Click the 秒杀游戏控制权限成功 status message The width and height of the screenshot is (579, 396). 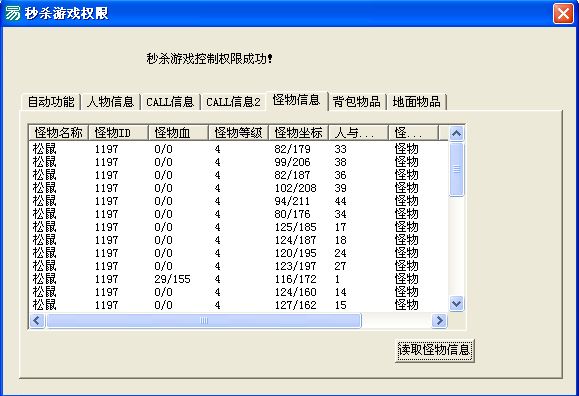coord(209,59)
